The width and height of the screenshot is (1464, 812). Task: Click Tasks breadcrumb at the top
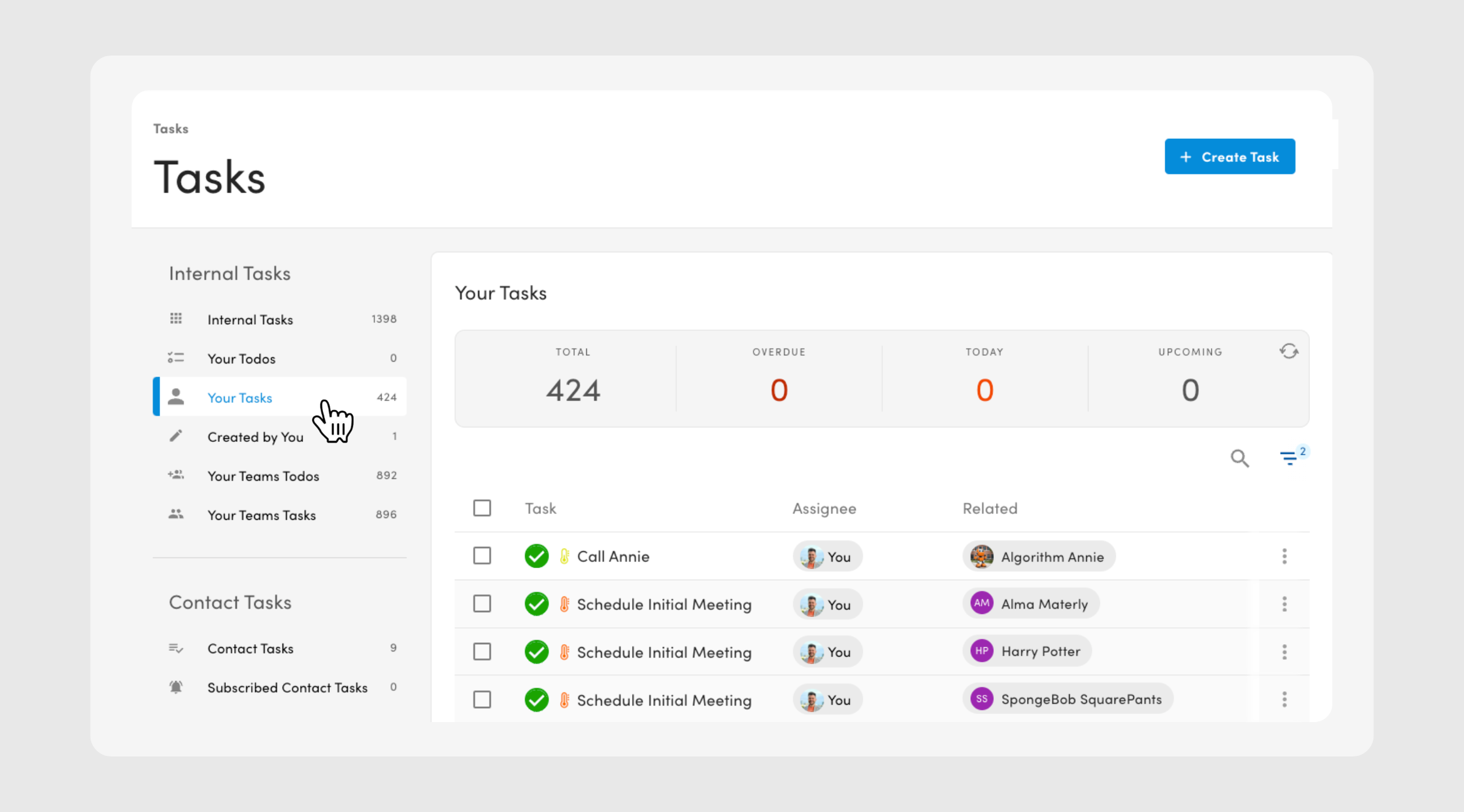tap(171, 129)
